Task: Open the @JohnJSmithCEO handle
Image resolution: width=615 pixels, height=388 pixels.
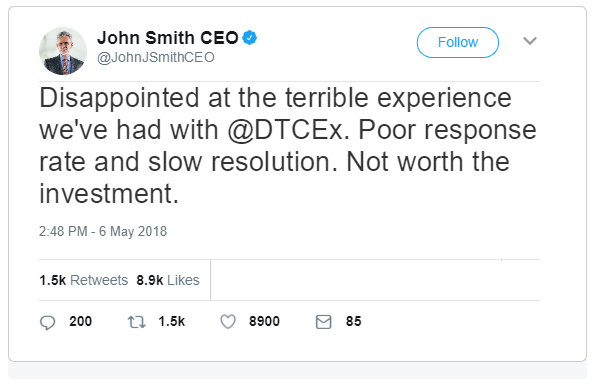Action: tap(156, 57)
